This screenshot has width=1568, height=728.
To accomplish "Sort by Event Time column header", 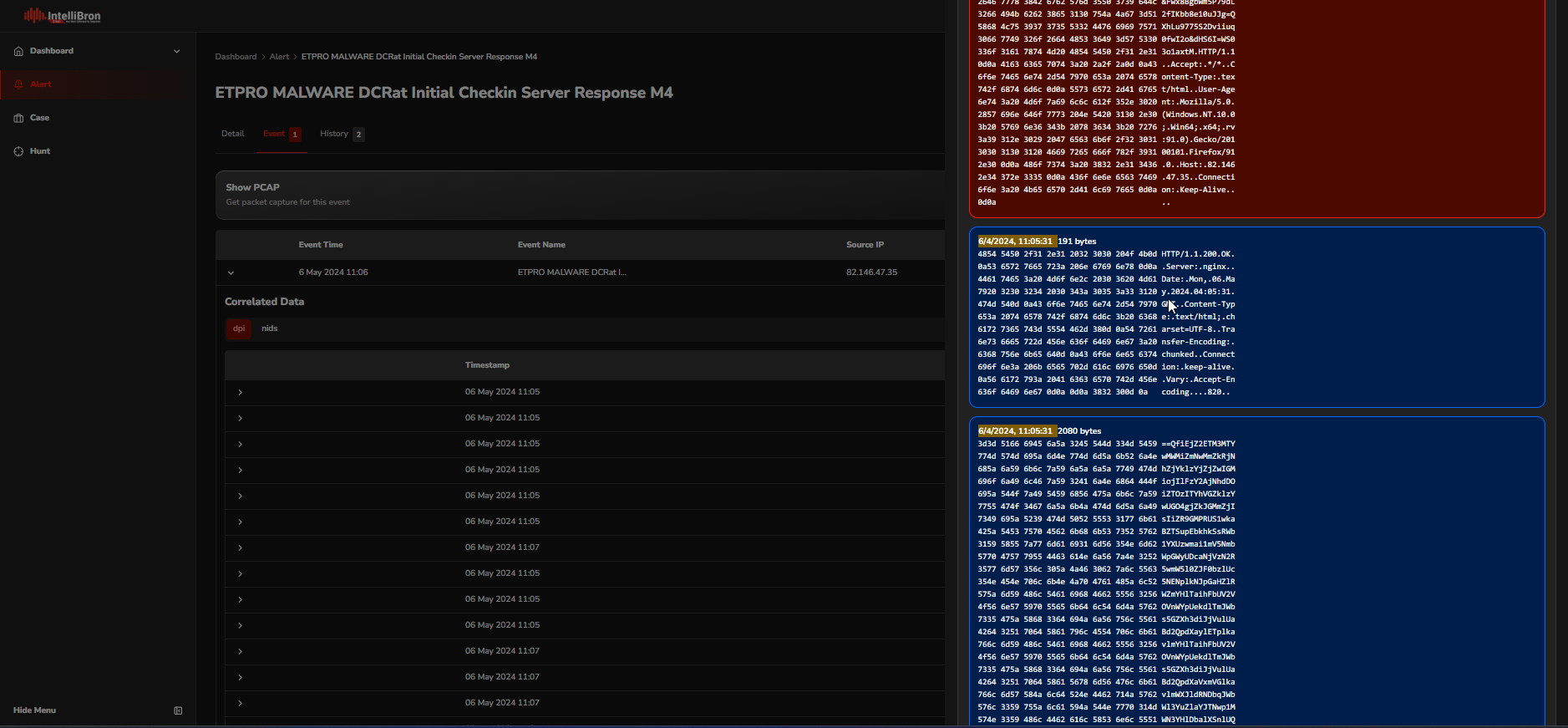I will [x=321, y=245].
